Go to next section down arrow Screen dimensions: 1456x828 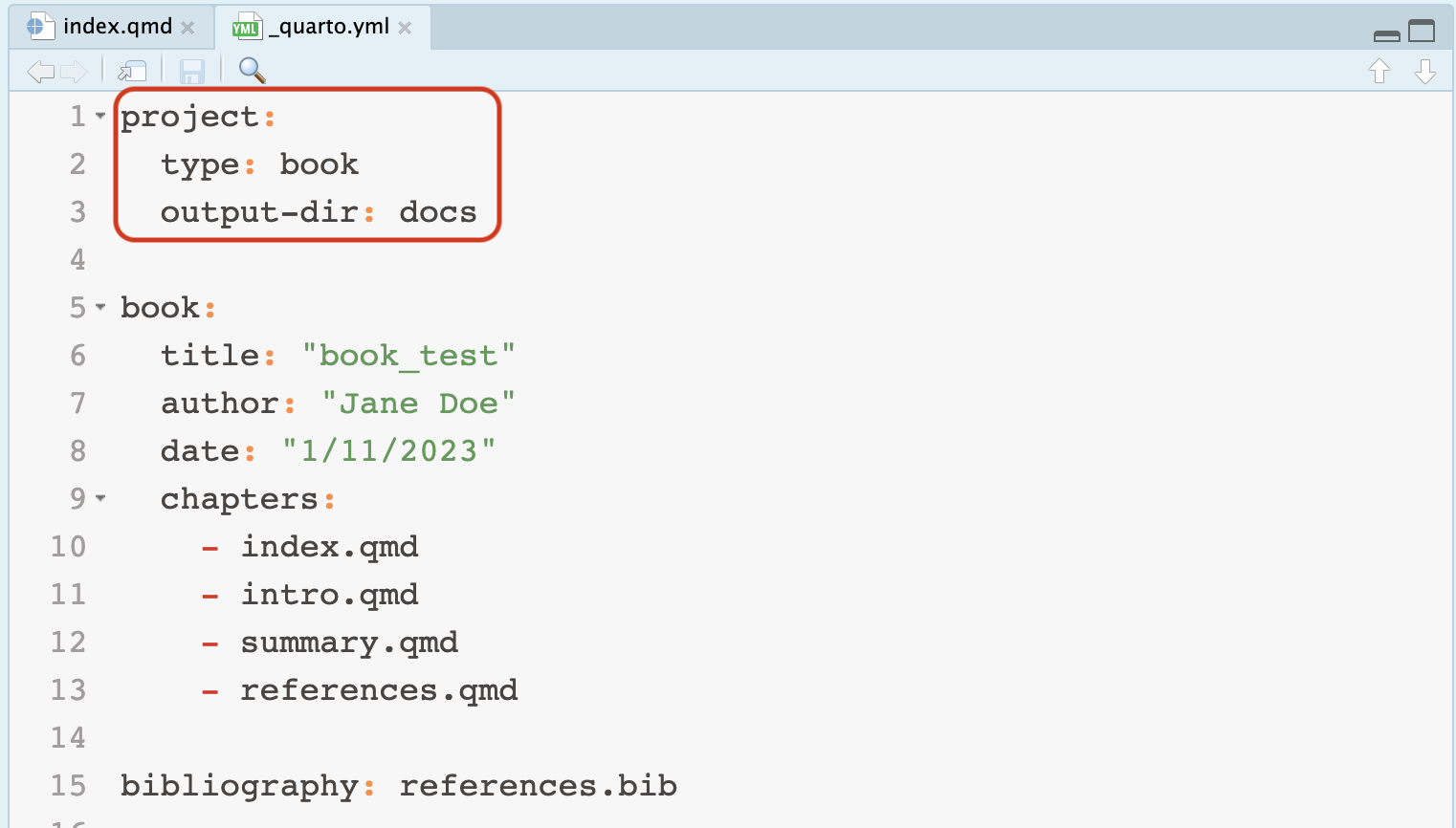1425,71
